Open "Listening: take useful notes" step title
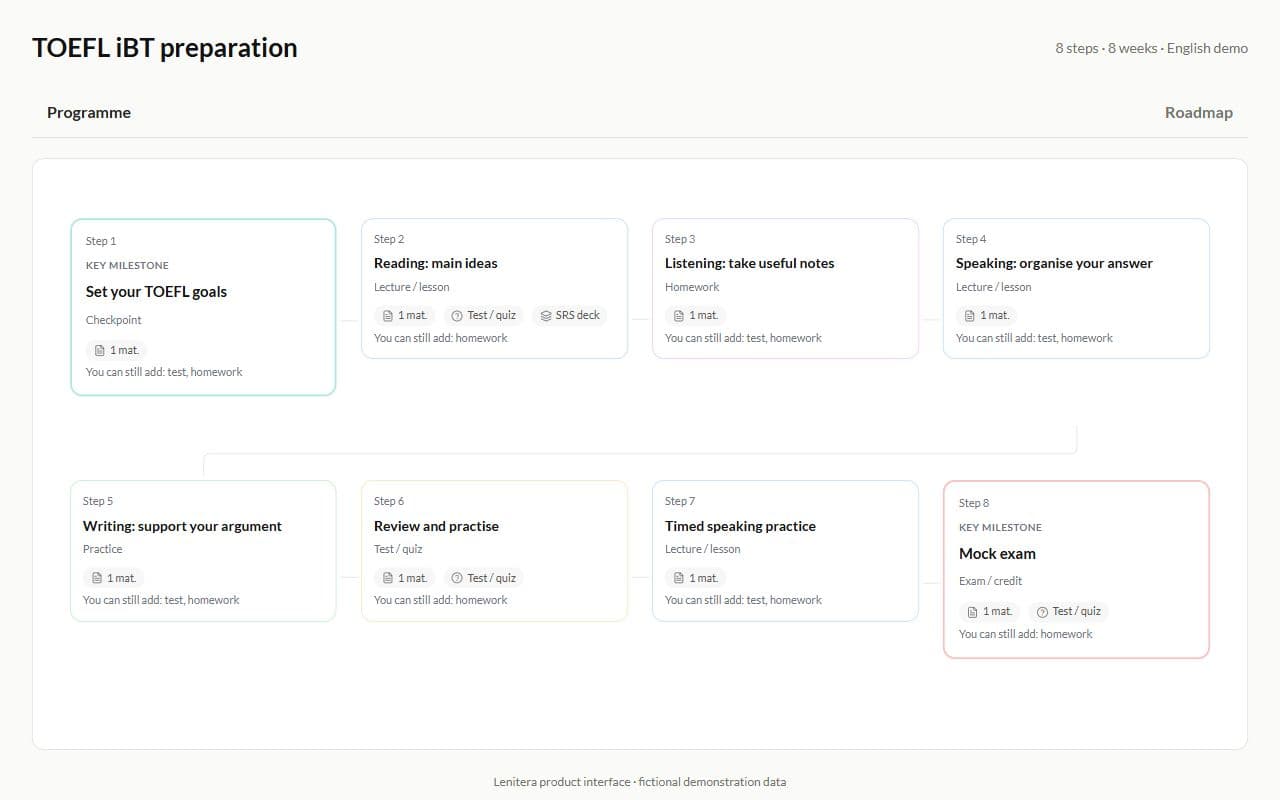The image size is (1280, 800). pyautogui.click(x=749, y=263)
